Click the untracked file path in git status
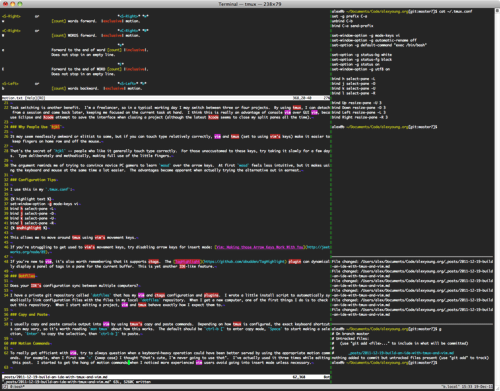Viewport: 500px width, 391px height. [x=401, y=353]
